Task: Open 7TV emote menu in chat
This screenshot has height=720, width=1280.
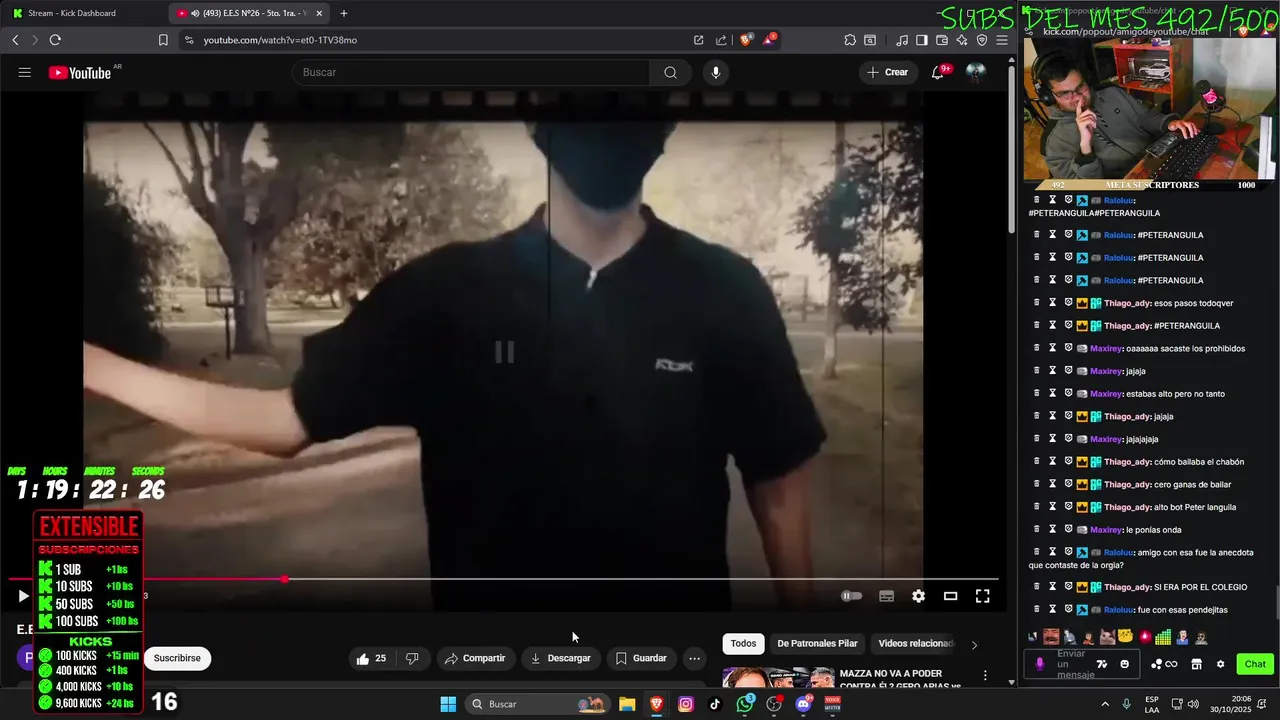Action: tap(1102, 664)
